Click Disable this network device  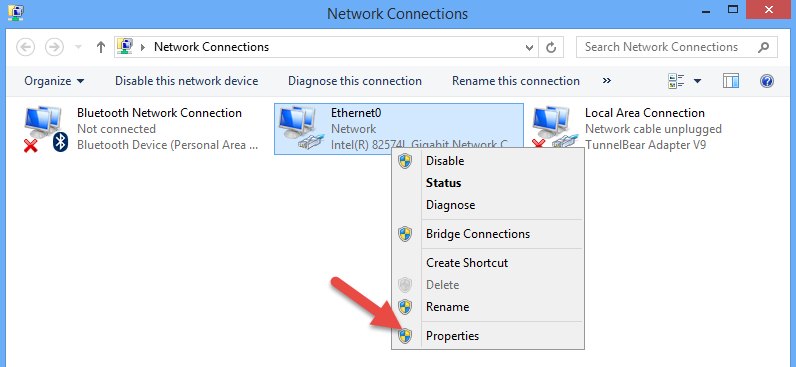186,81
